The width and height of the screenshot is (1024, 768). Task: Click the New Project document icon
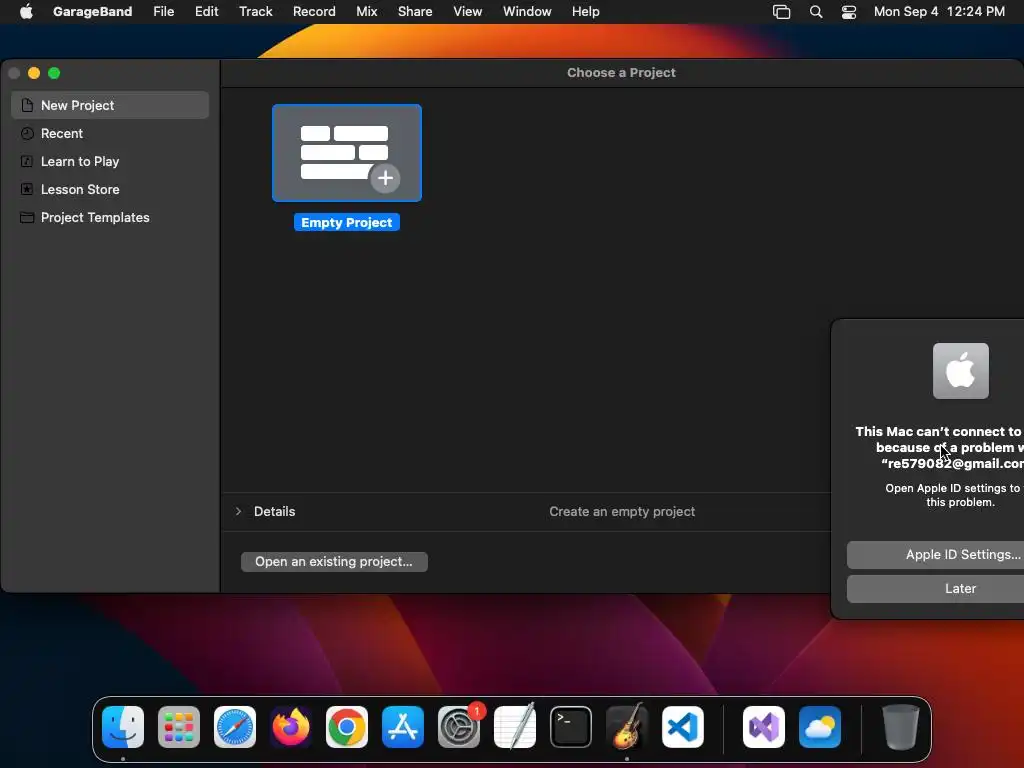27,105
